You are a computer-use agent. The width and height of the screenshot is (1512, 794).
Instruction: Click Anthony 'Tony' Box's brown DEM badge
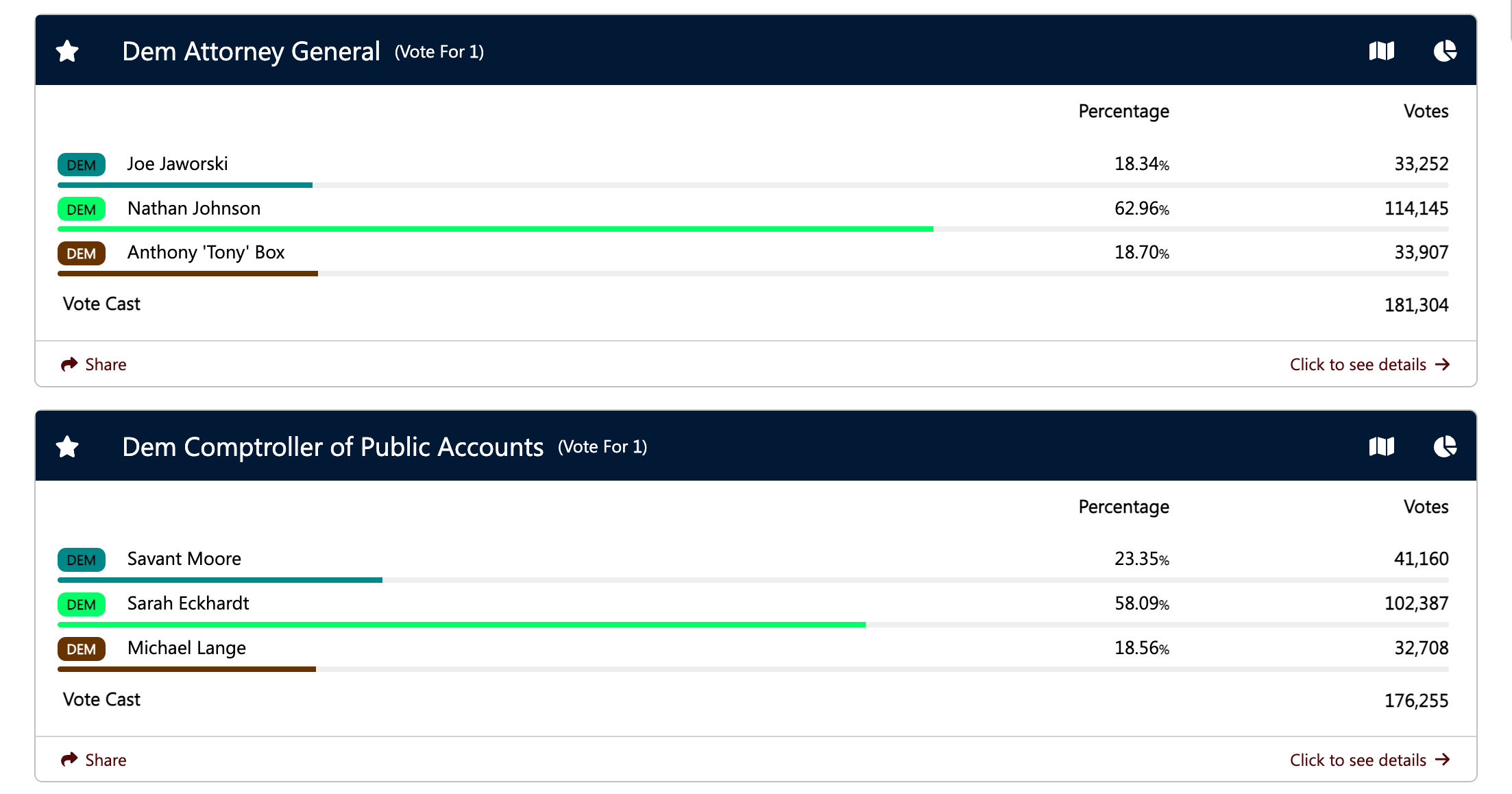tap(82, 254)
